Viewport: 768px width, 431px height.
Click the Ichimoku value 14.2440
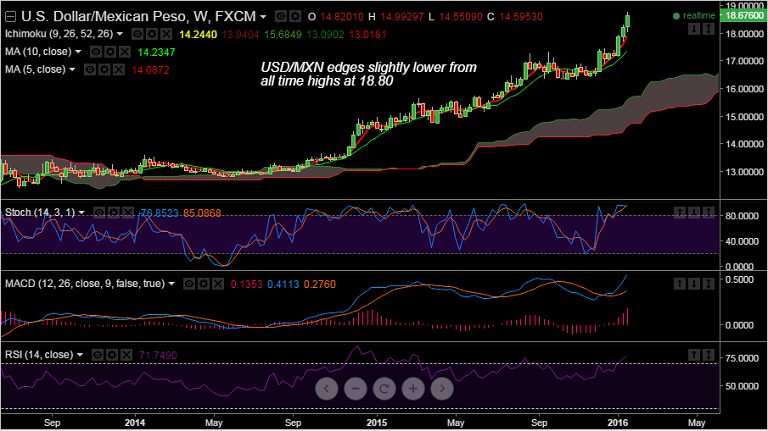198,34
